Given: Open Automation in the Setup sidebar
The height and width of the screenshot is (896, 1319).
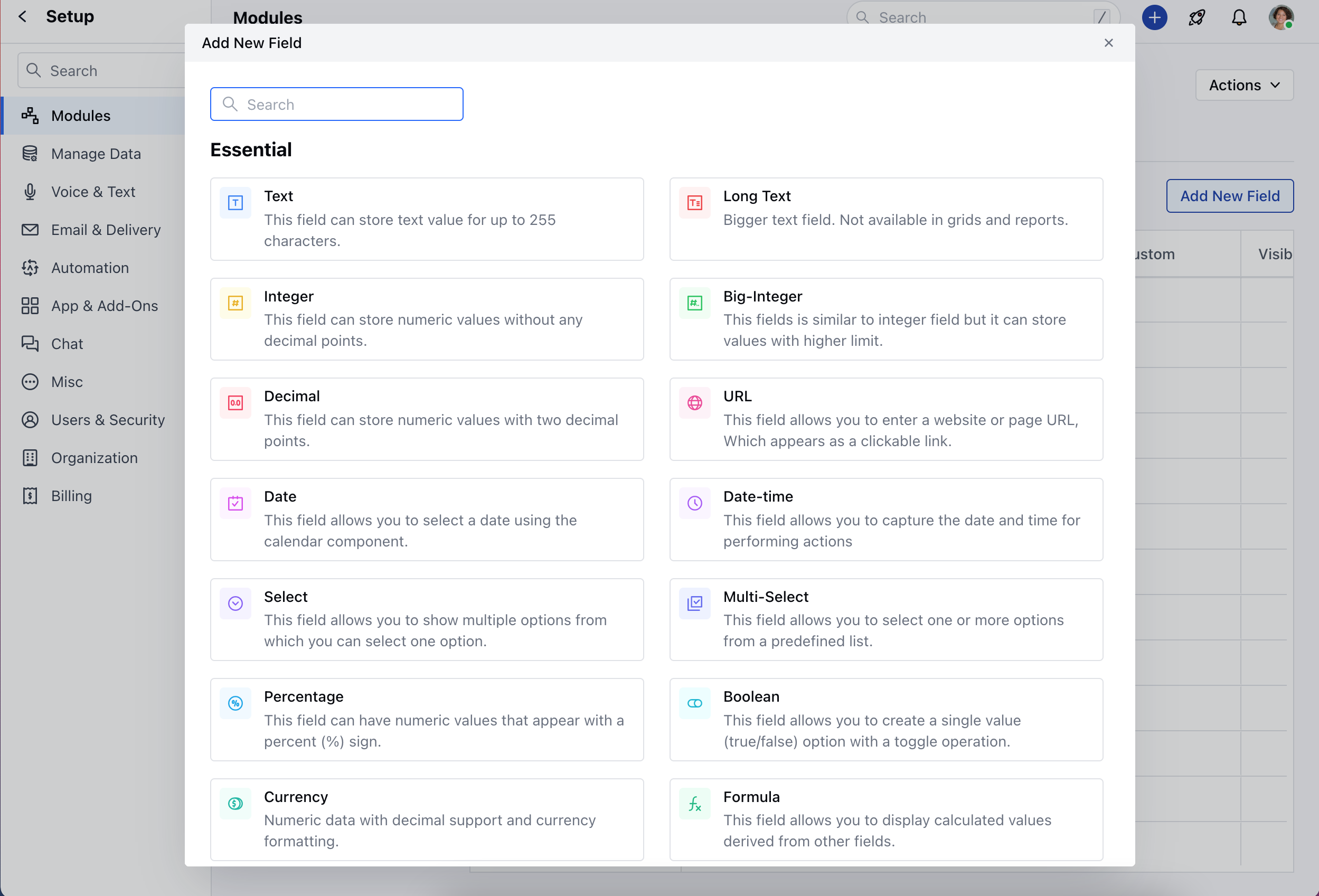Looking at the screenshot, I should coord(90,268).
